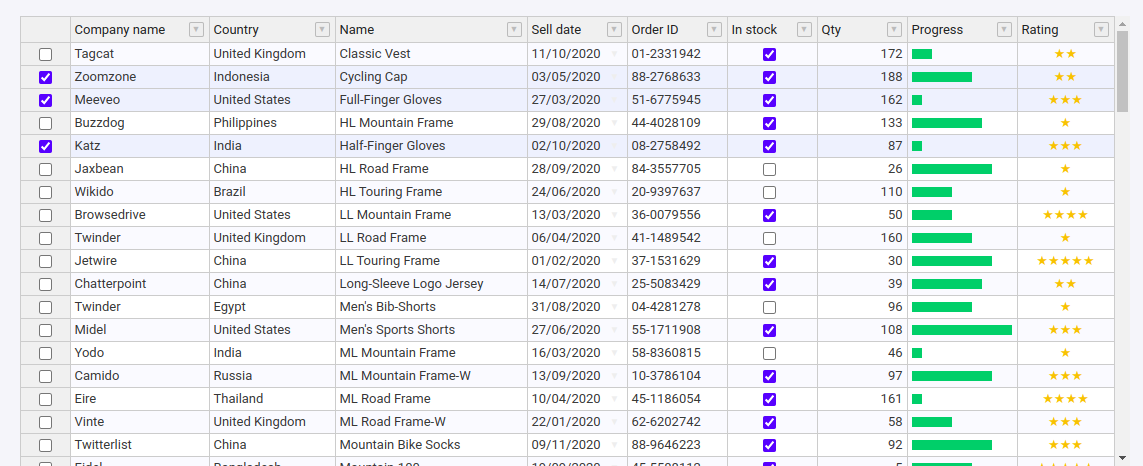Open Name column filter dropdown

(515, 30)
